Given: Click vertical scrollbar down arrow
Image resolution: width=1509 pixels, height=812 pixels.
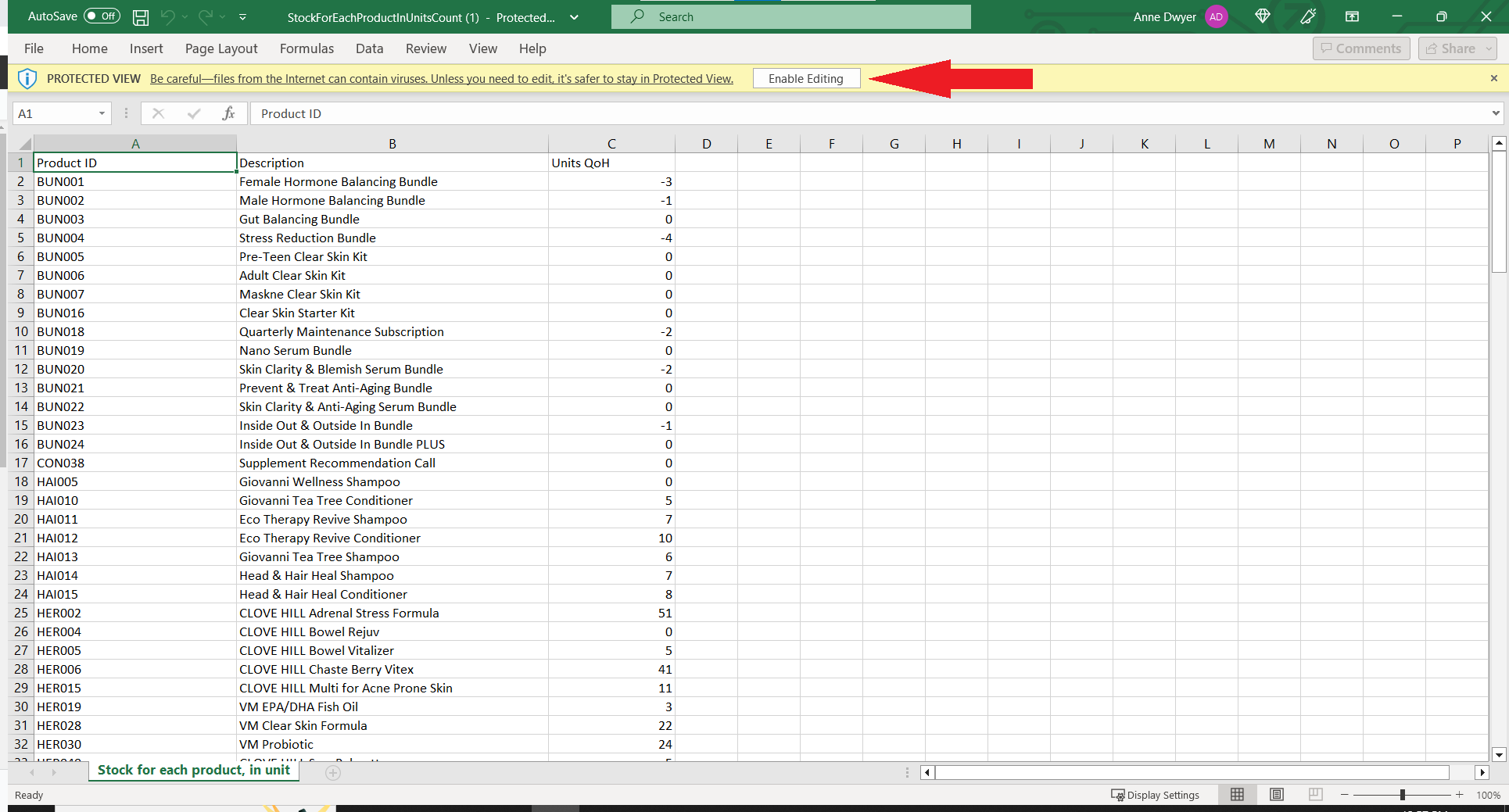Looking at the screenshot, I should [1499, 755].
